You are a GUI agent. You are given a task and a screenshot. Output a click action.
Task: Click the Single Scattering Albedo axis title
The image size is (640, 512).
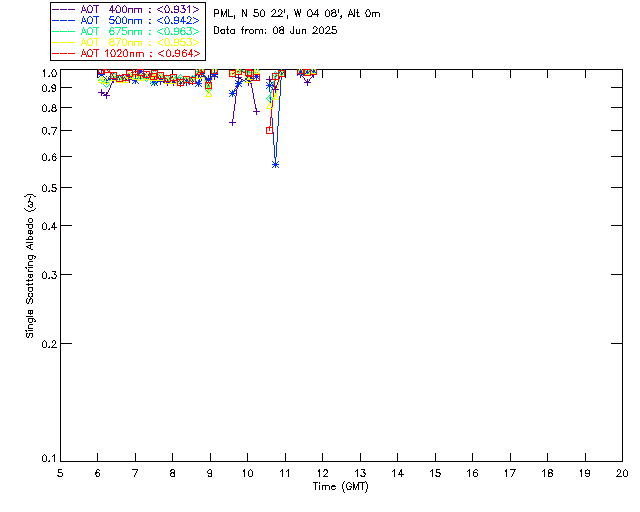[x=30, y=266]
